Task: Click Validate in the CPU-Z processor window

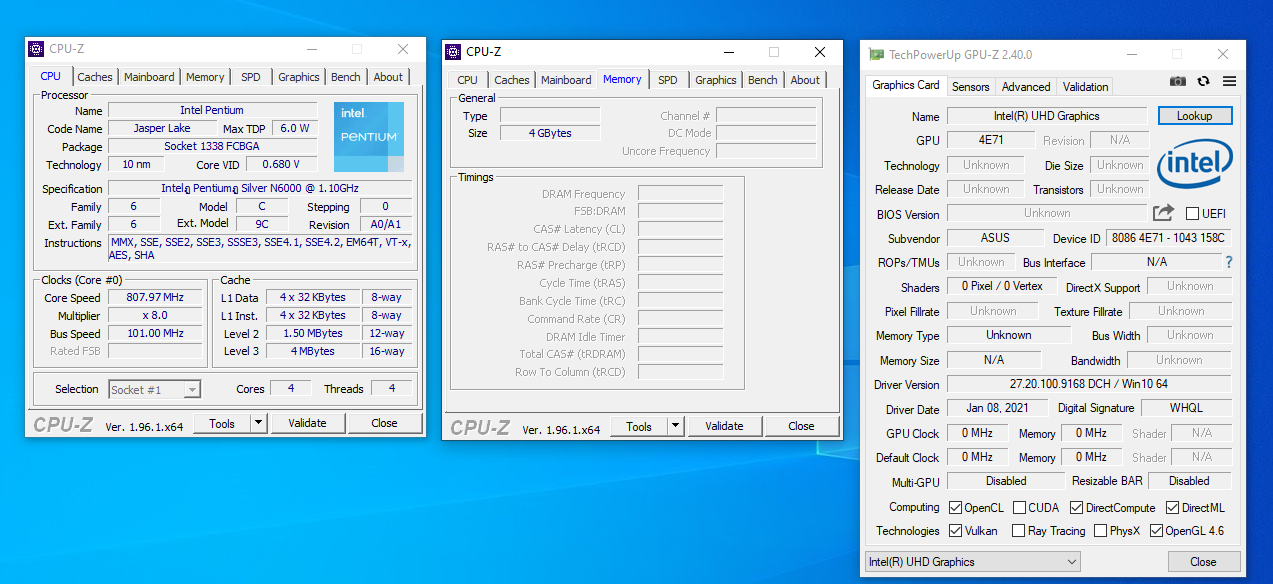Action: click(308, 423)
